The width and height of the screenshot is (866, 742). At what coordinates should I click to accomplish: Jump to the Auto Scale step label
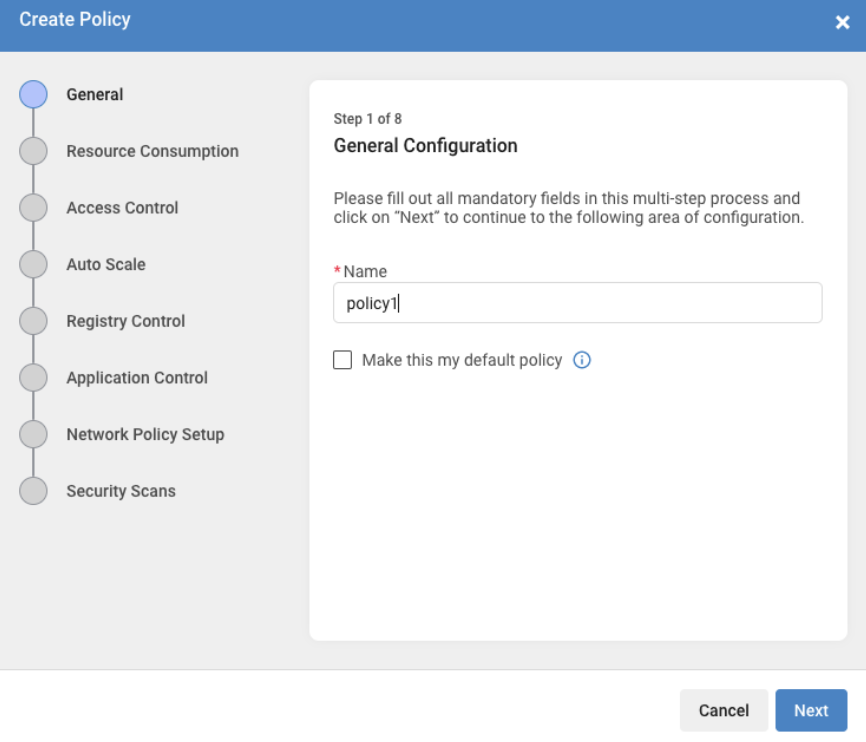pyautogui.click(x=106, y=264)
